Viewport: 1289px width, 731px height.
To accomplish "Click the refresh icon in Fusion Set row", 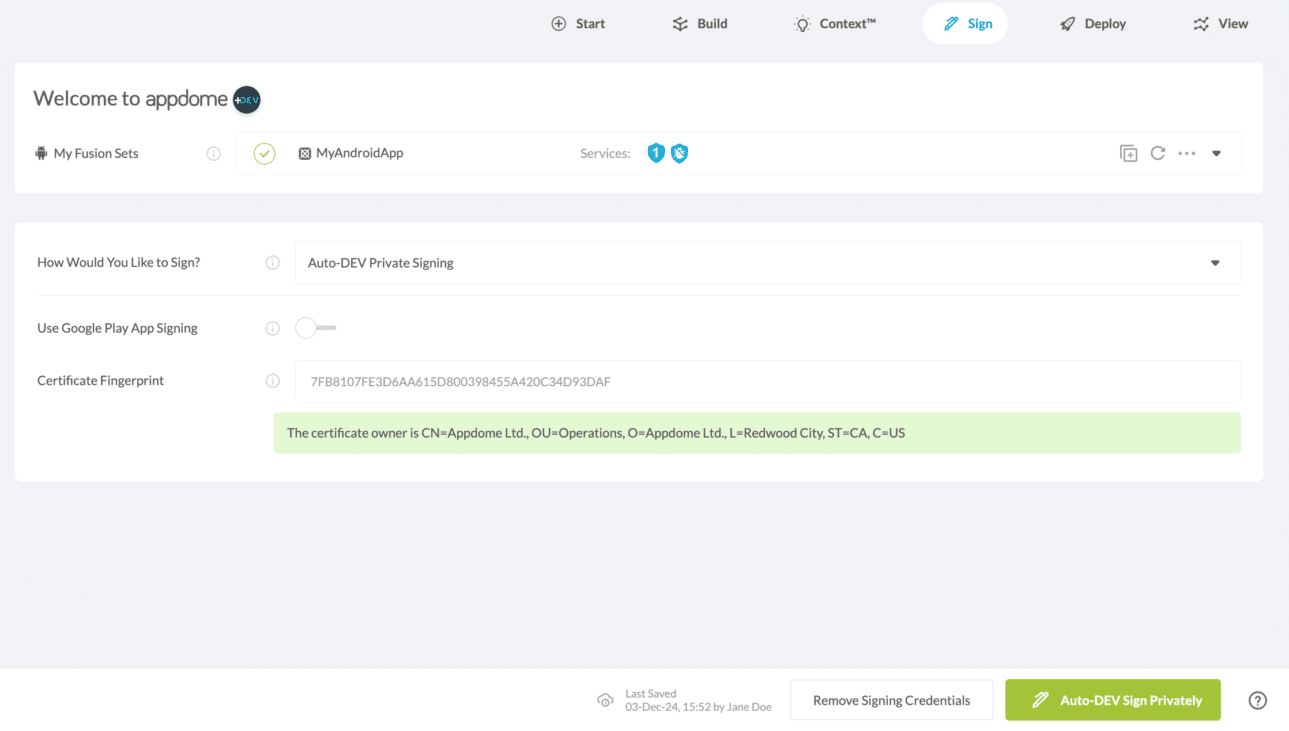I will [x=1157, y=154].
